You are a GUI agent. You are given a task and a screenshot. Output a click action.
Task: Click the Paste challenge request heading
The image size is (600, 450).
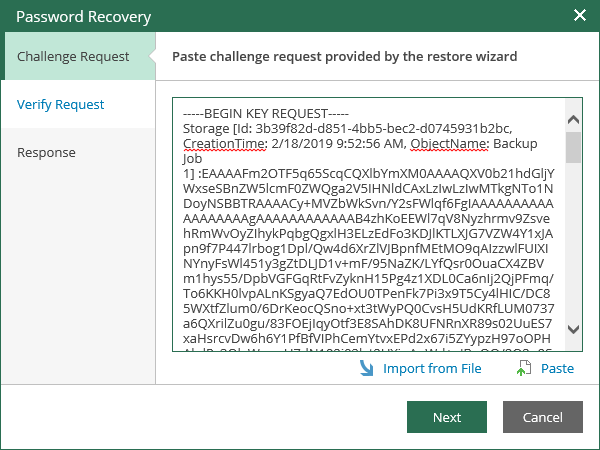pyautogui.click(x=345, y=56)
